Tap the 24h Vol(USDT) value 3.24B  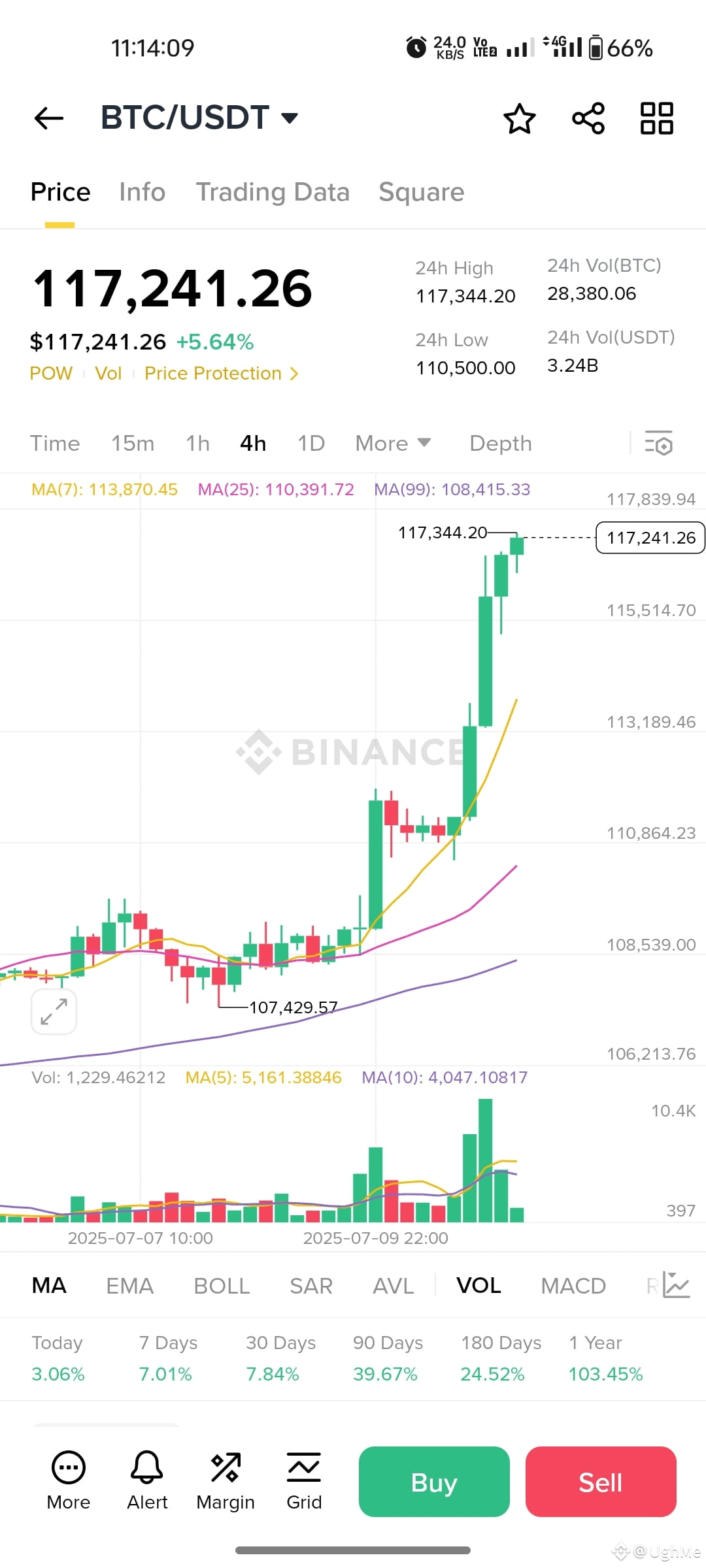573,365
